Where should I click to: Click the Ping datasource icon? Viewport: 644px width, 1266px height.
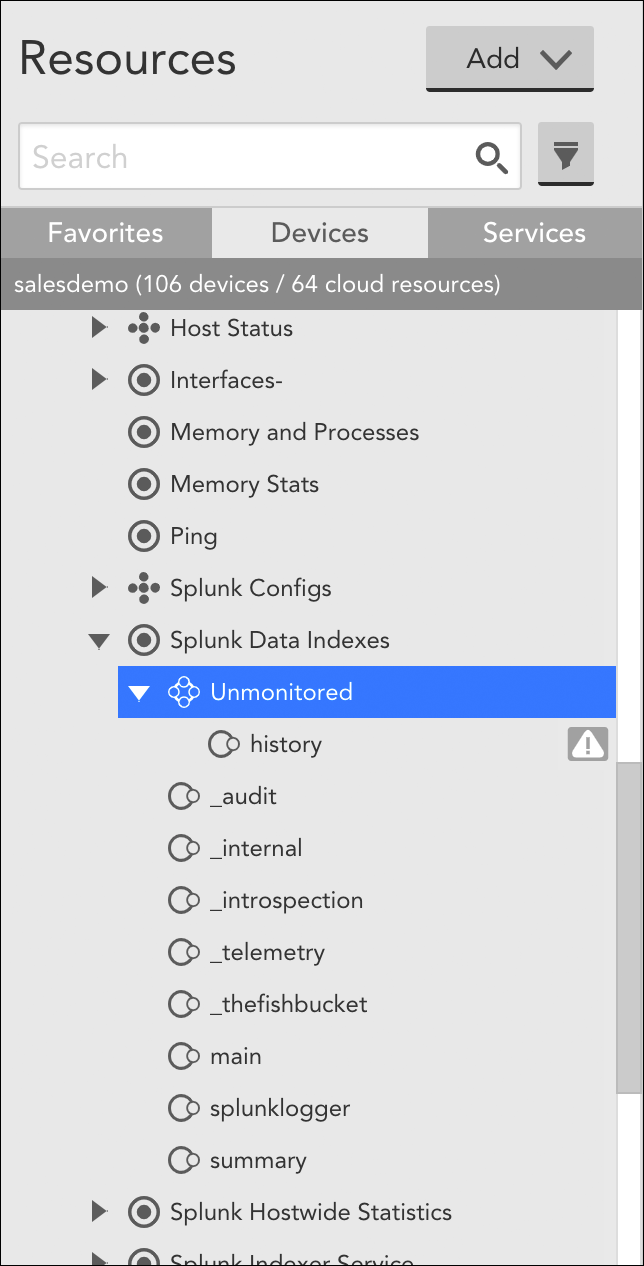click(x=144, y=536)
